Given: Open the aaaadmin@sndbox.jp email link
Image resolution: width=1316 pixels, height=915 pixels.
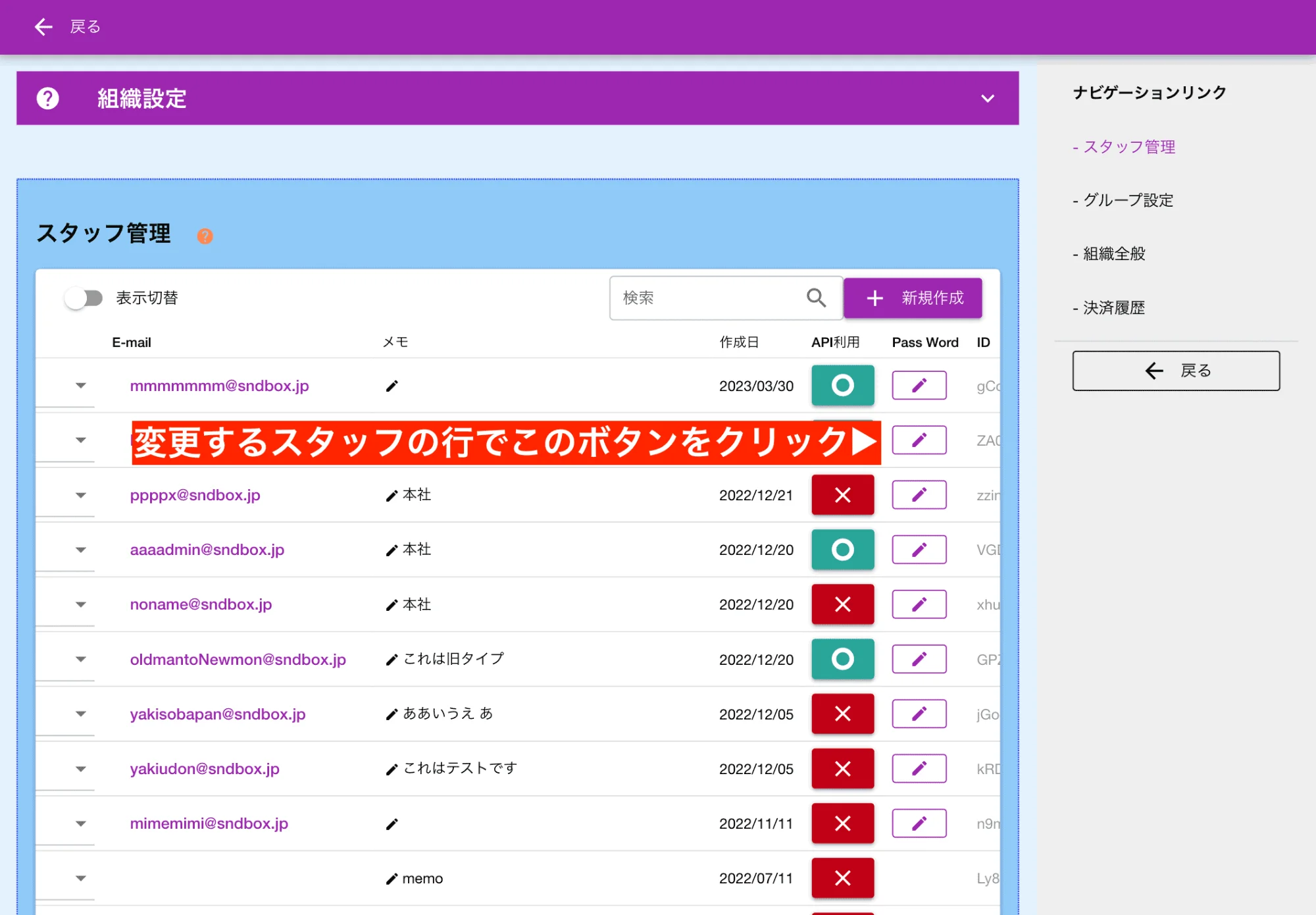Looking at the screenshot, I should (207, 549).
